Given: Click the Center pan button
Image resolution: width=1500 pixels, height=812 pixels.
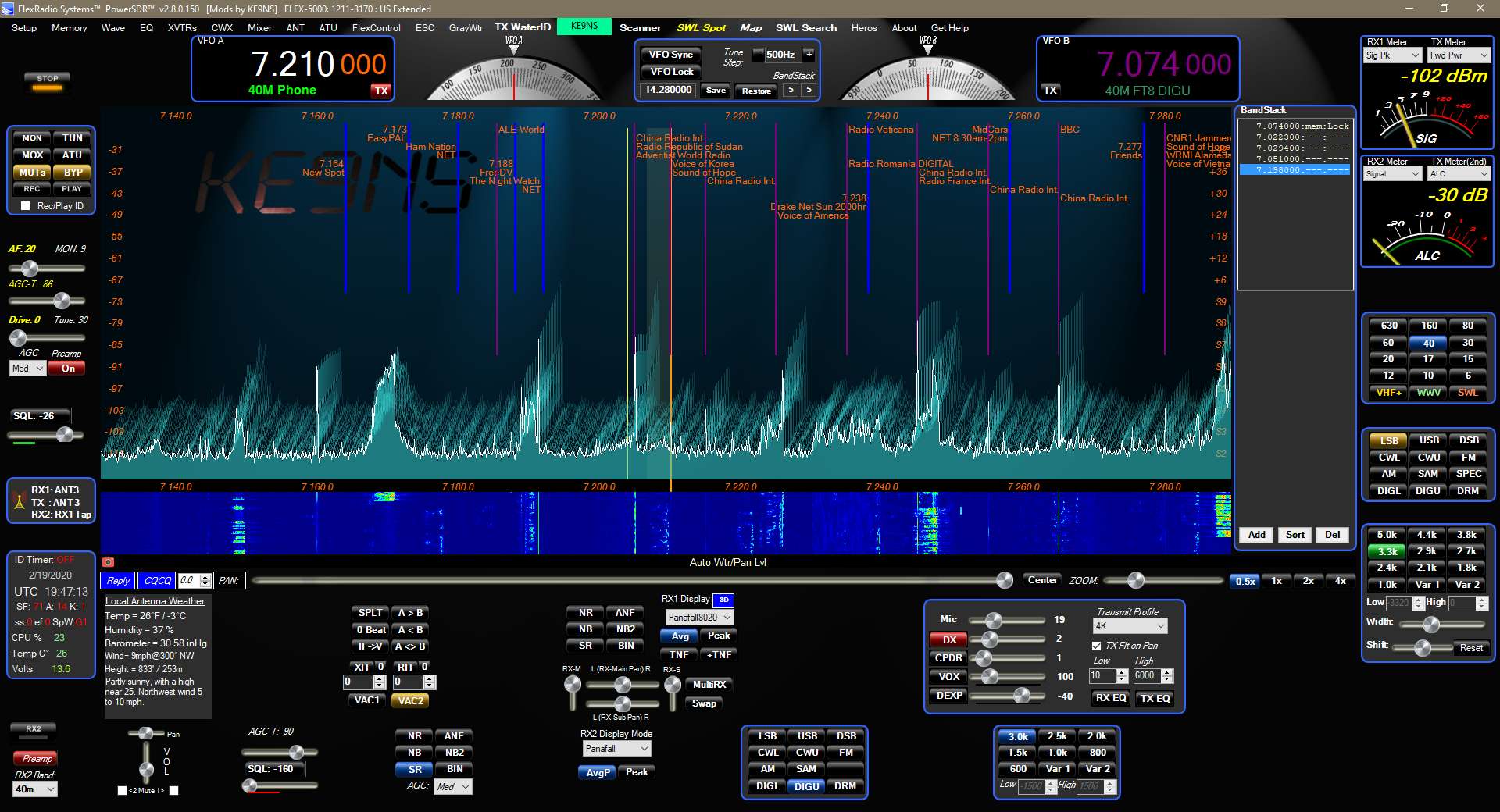Looking at the screenshot, I should tap(1042, 580).
